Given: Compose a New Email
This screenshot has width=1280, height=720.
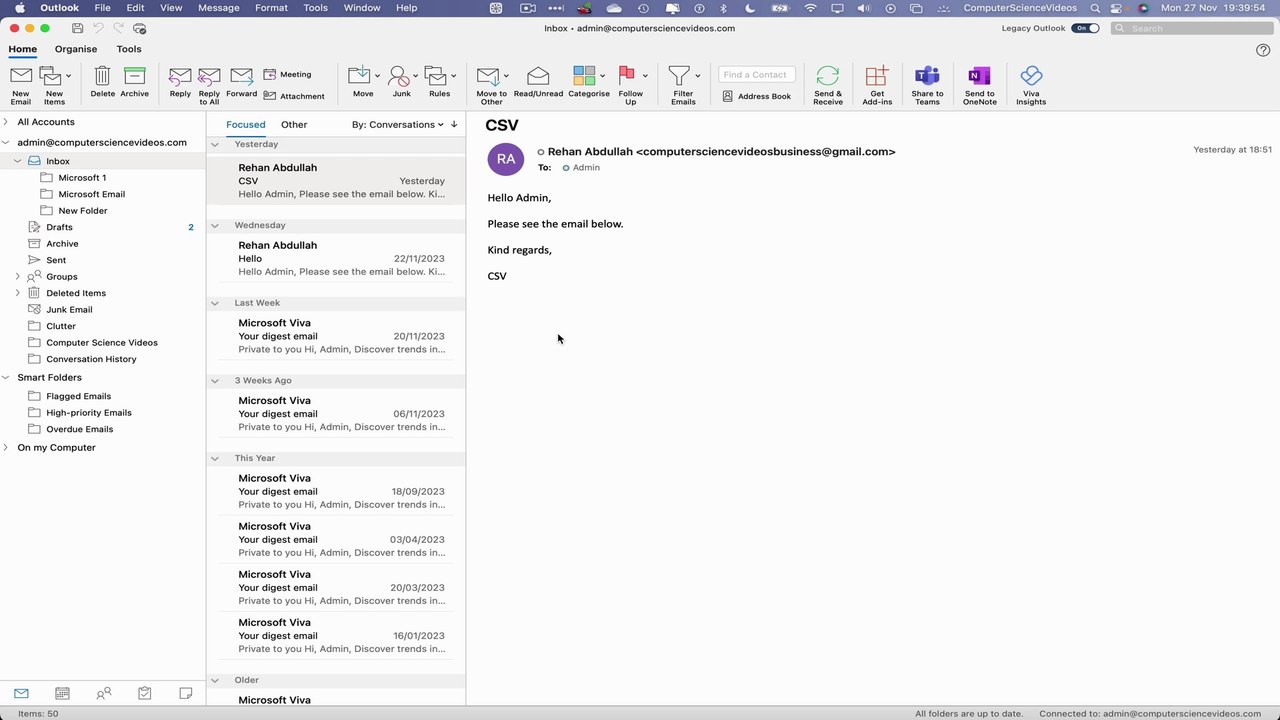Looking at the screenshot, I should (x=21, y=86).
